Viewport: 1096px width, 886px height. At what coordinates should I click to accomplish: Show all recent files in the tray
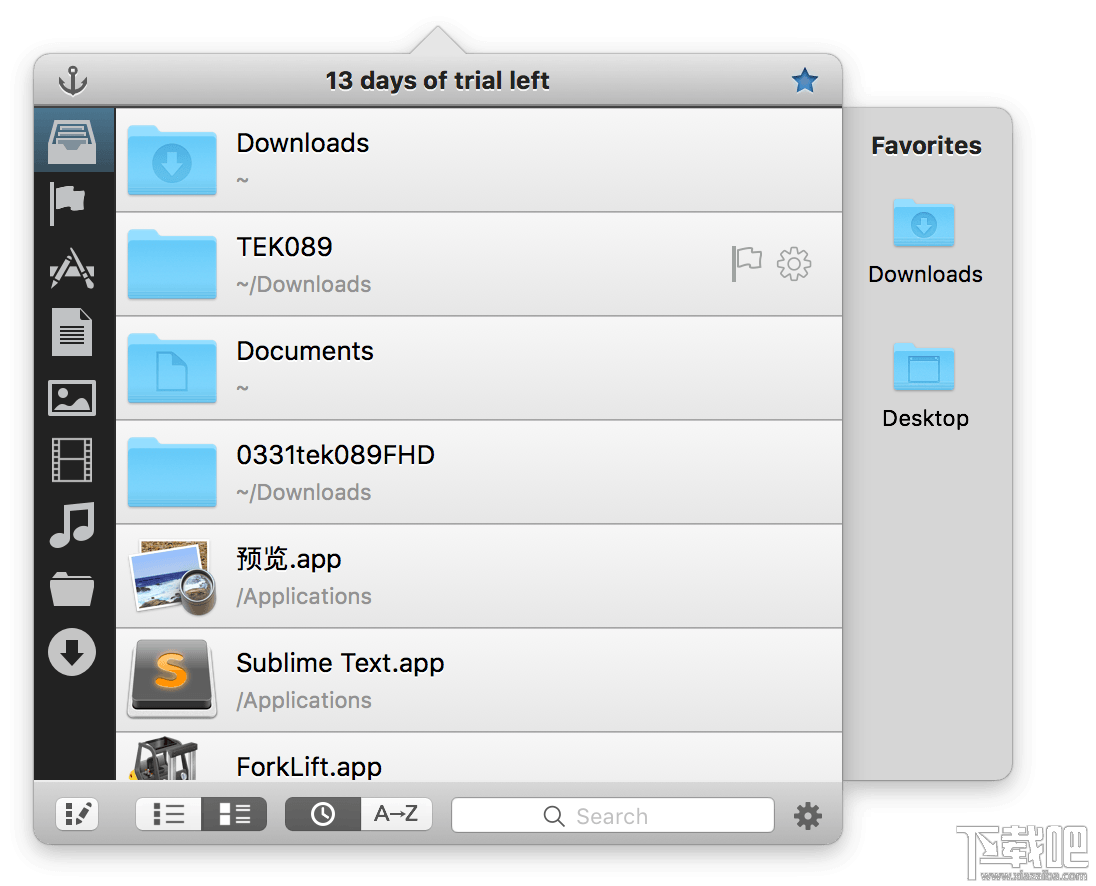72,139
